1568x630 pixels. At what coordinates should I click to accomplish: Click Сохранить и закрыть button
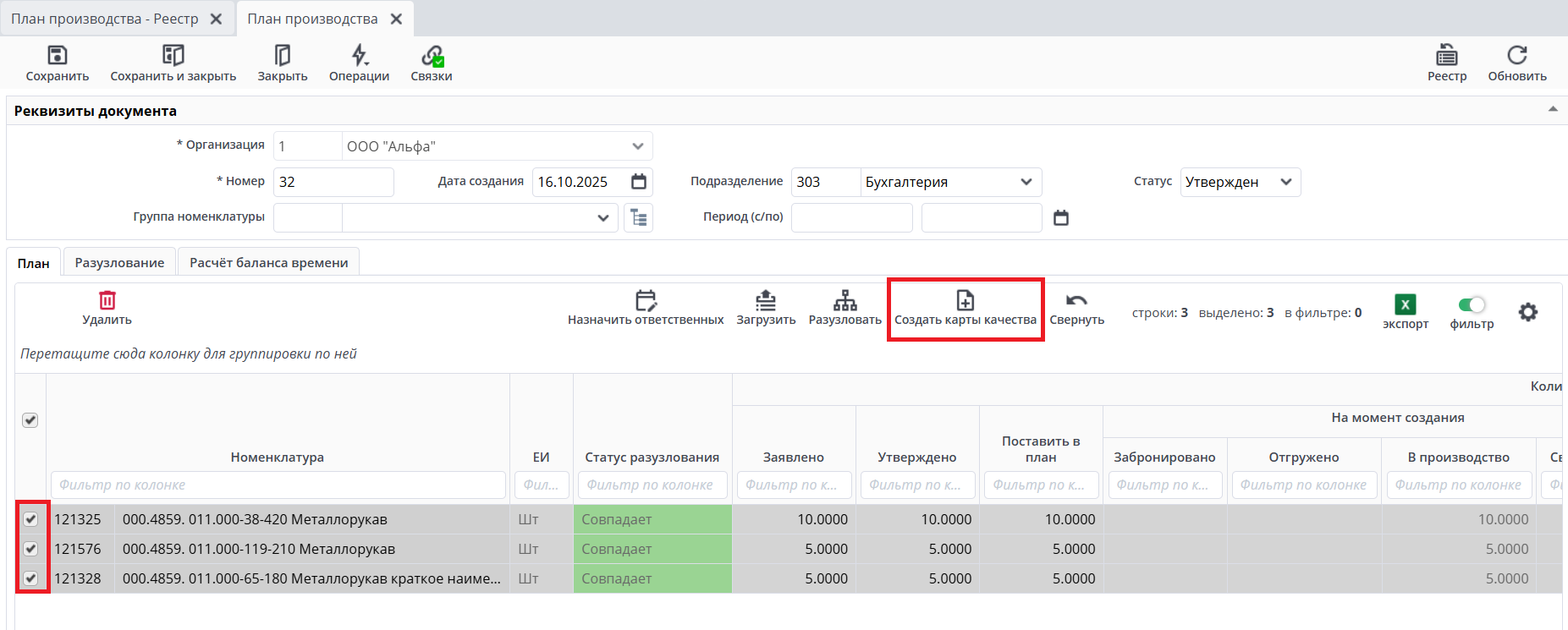[x=173, y=64]
